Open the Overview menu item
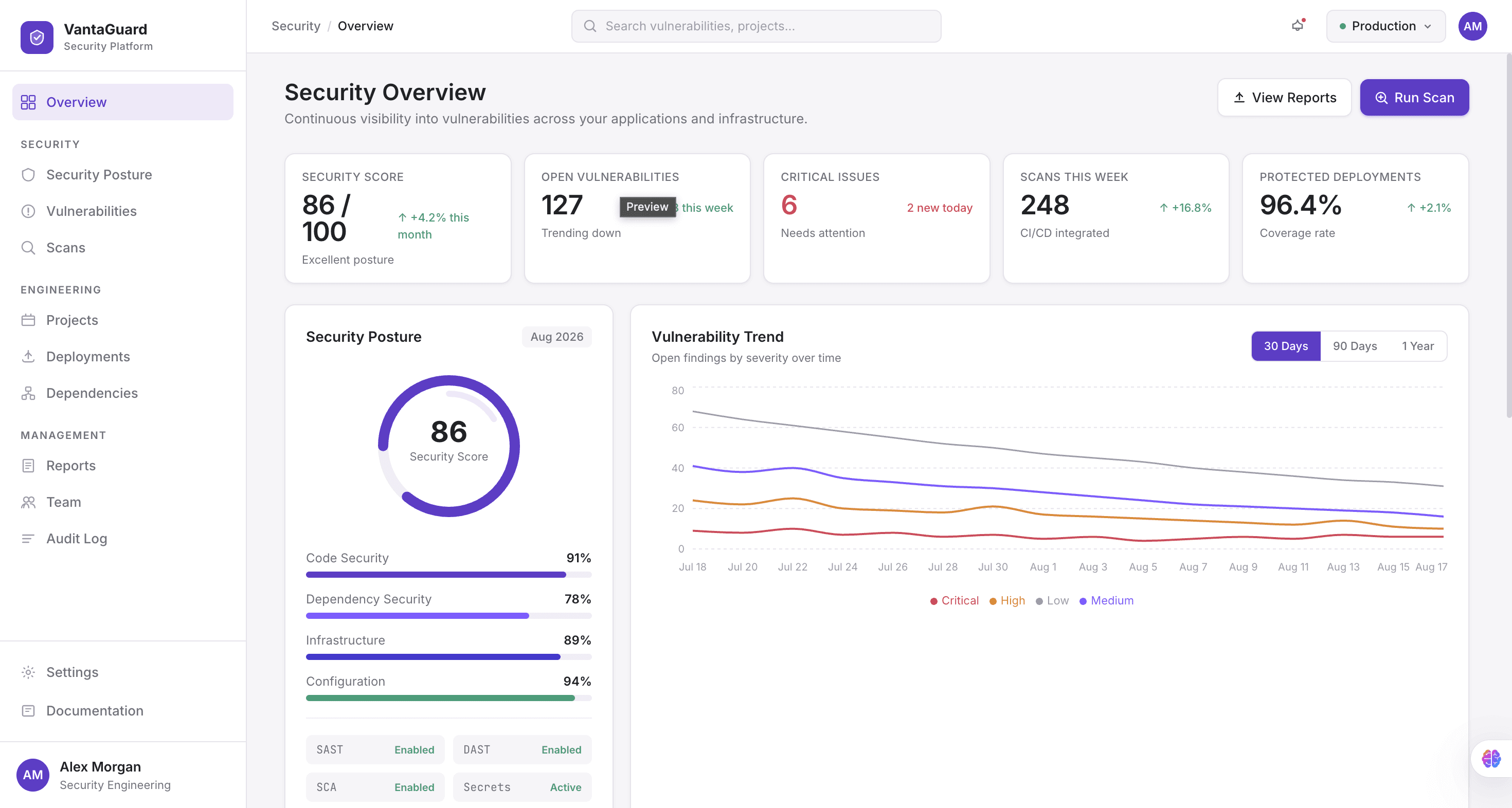 (123, 102)
